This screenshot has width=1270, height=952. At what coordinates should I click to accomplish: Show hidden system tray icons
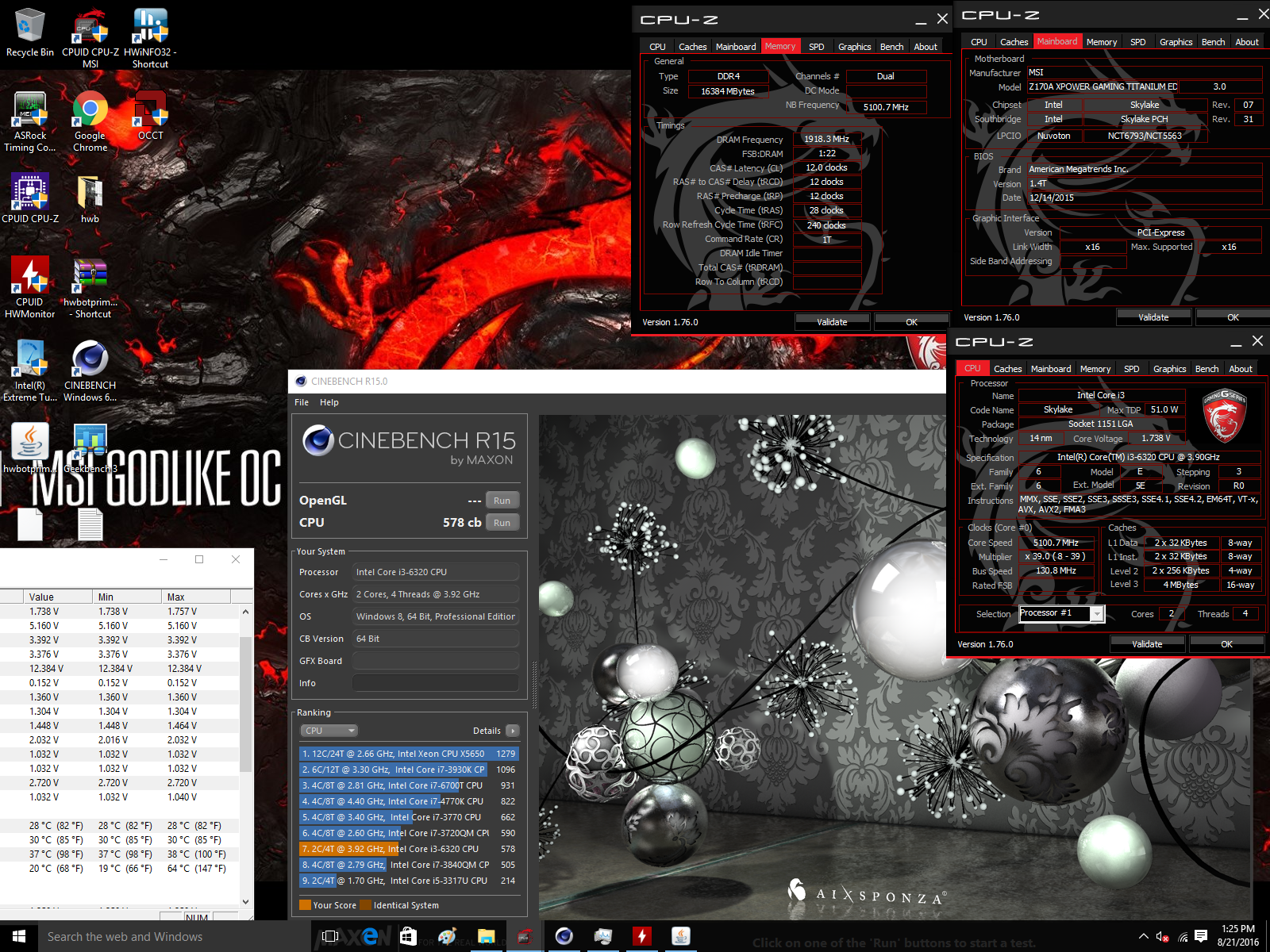[1143, 936]
